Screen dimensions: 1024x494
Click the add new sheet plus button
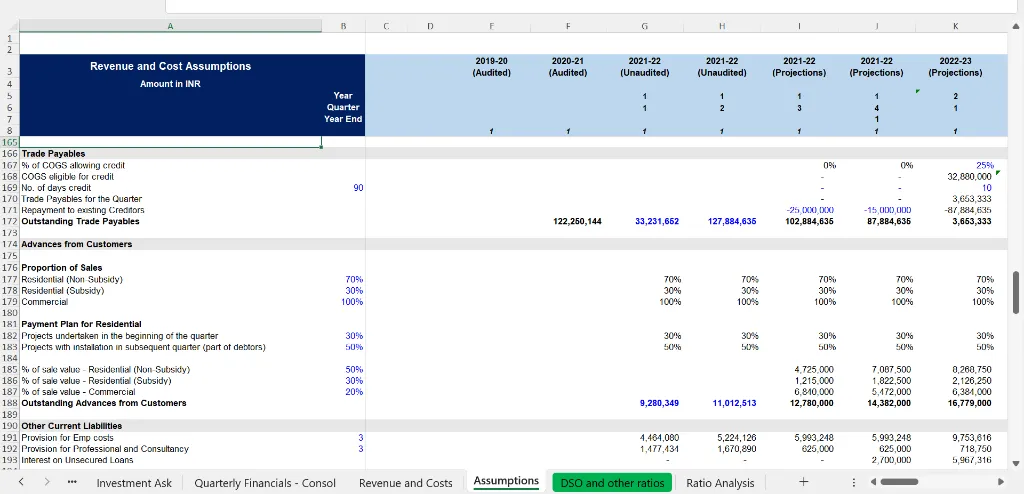803,482
